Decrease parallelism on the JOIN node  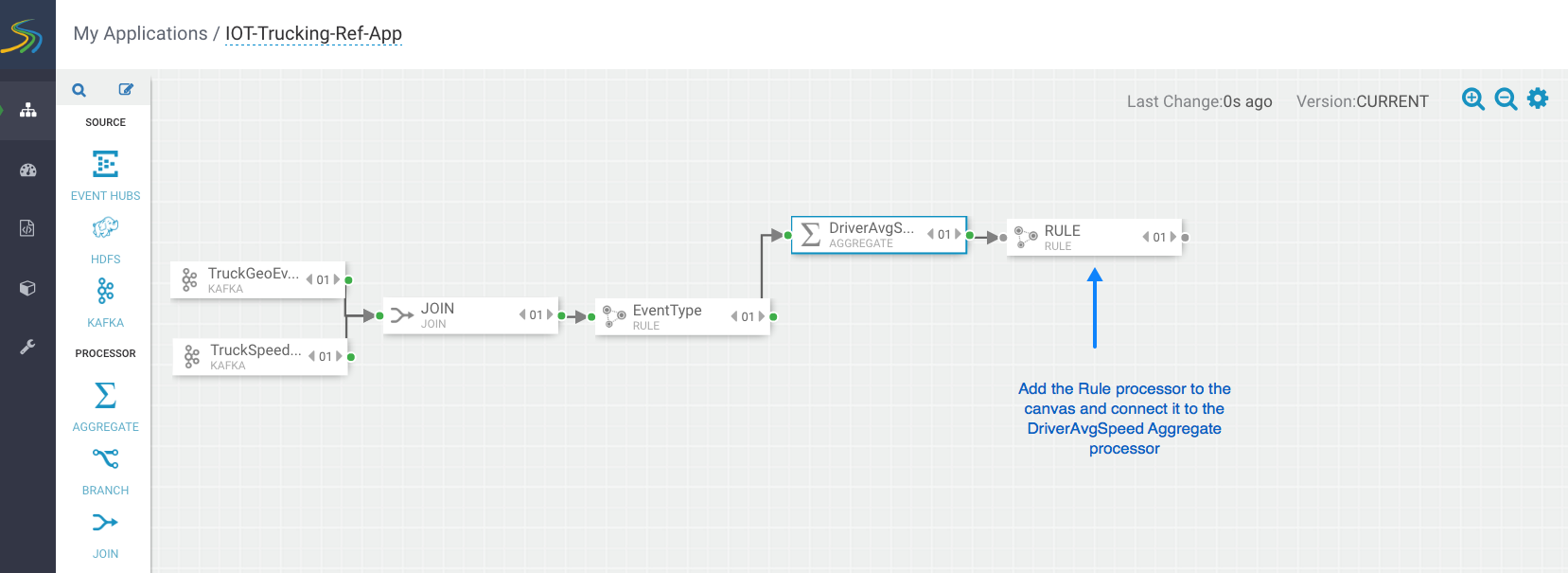[522, 314]
